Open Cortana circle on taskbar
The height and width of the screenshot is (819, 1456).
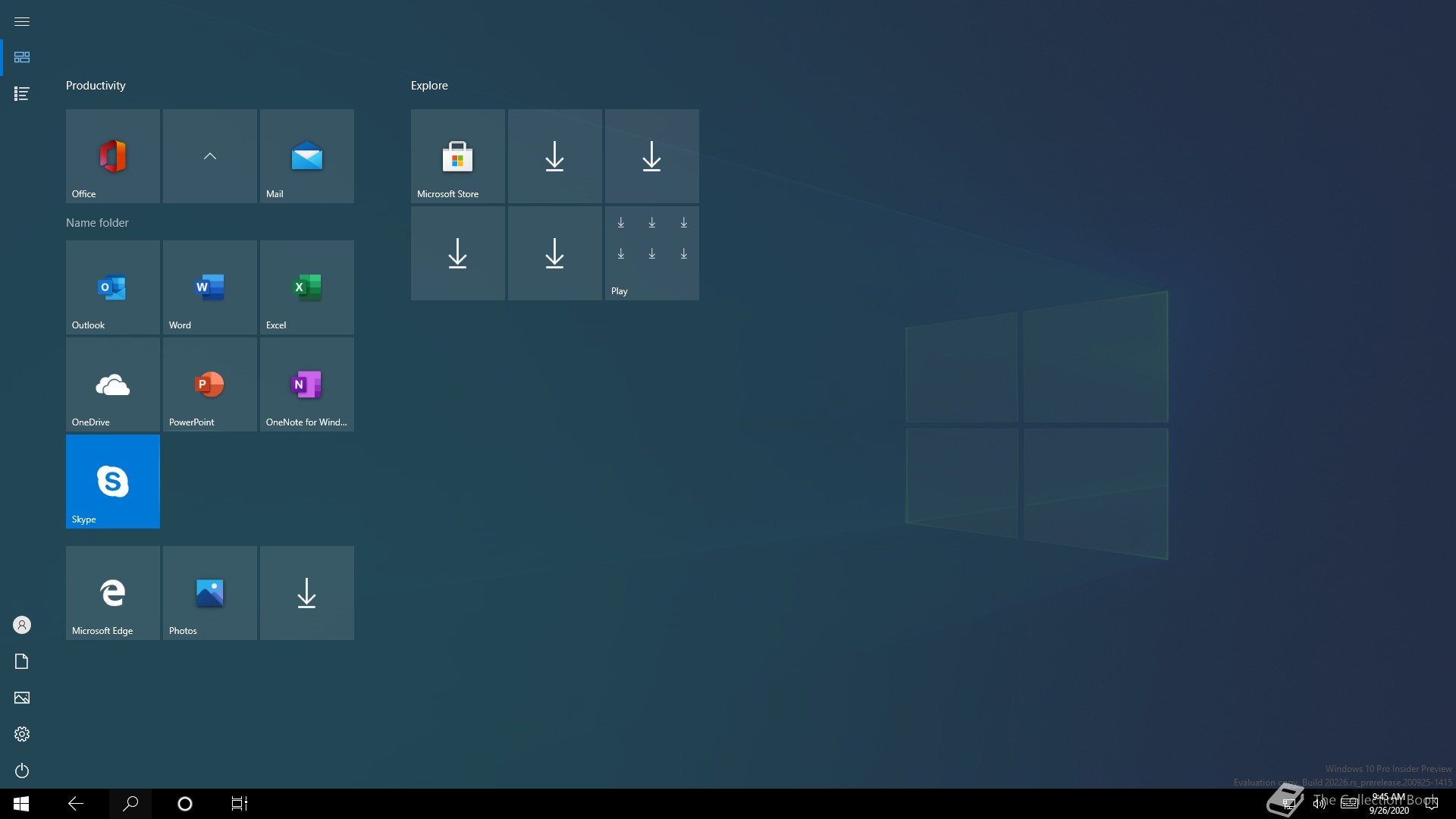[x=185, y=804]
